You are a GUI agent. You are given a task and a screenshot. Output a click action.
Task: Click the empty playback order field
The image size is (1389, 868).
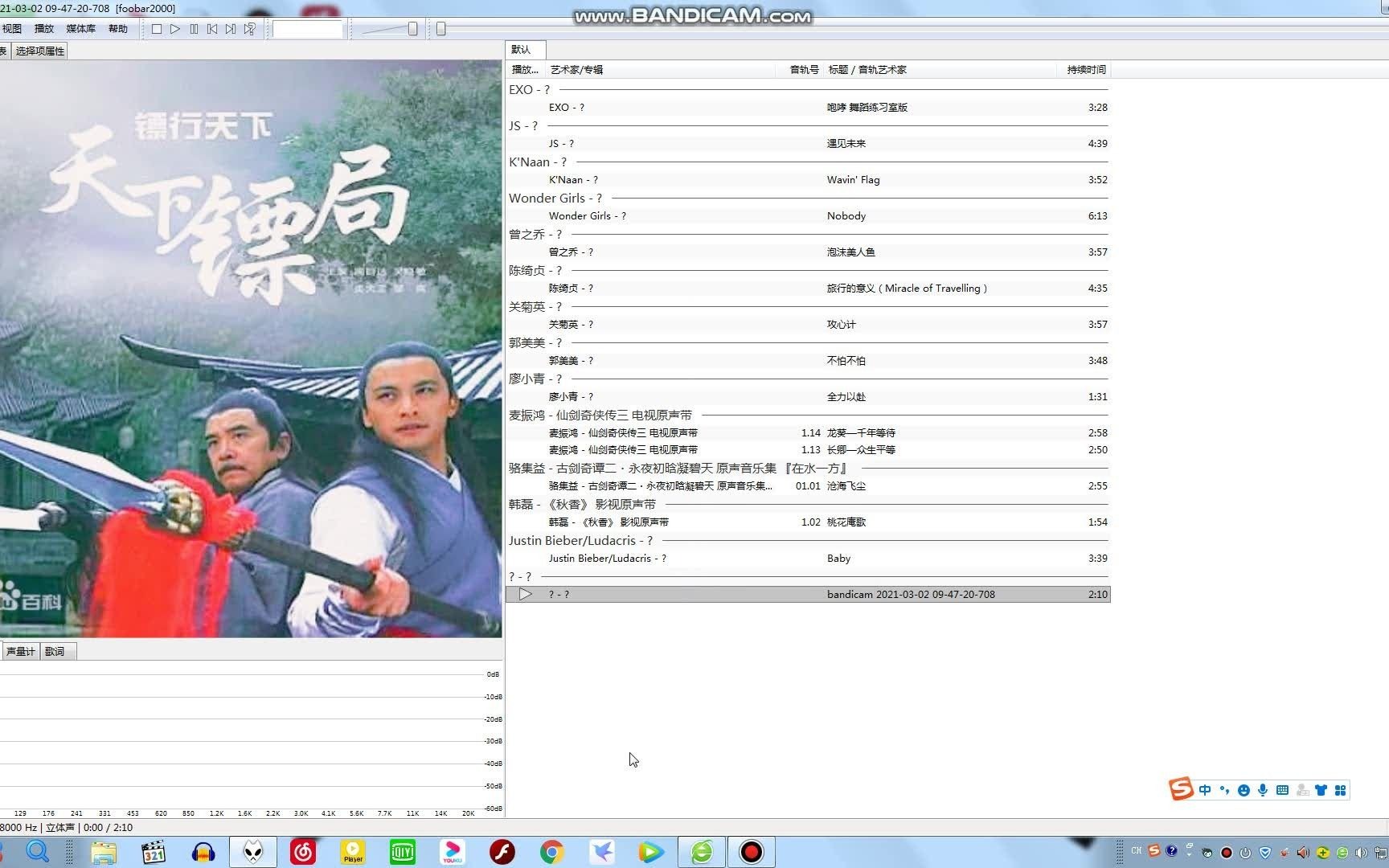[x=308, y=29]
